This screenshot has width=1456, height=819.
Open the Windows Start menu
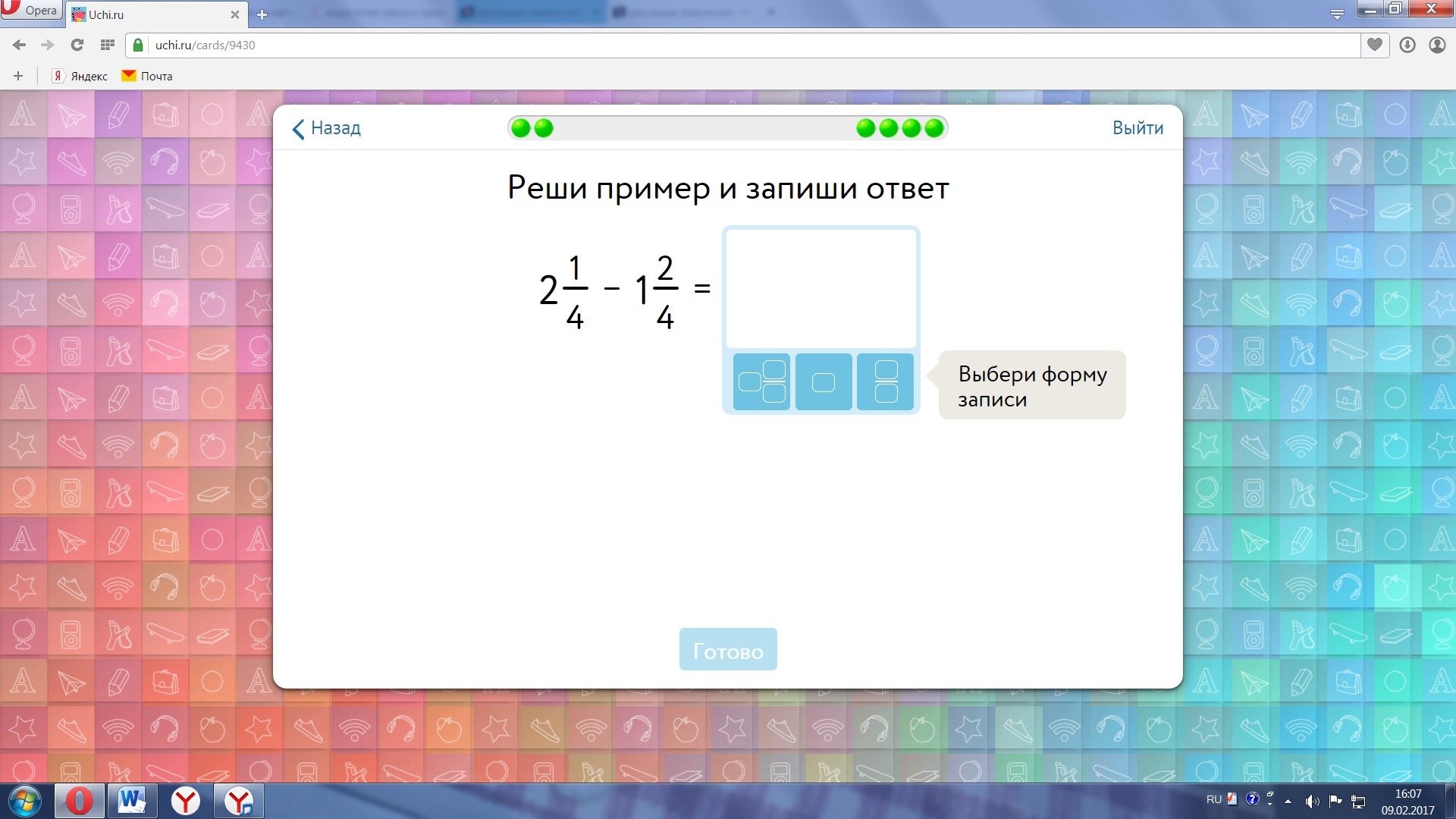pos(24,800)
